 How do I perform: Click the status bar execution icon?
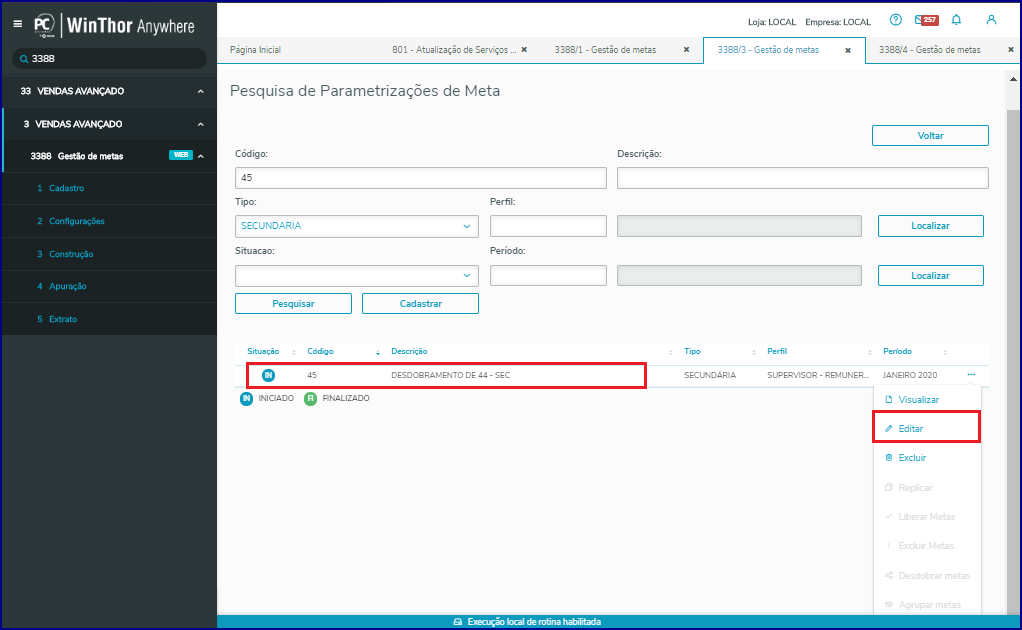pos(458,622)
